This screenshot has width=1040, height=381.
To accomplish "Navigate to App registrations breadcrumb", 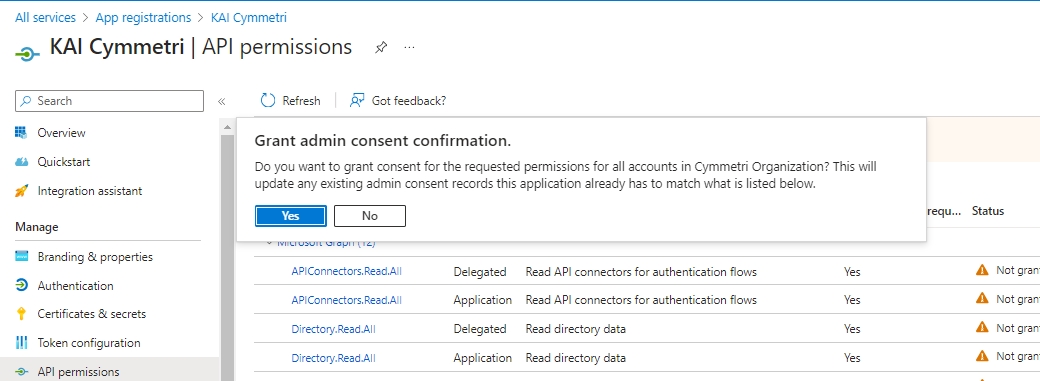I will (143, 18).
